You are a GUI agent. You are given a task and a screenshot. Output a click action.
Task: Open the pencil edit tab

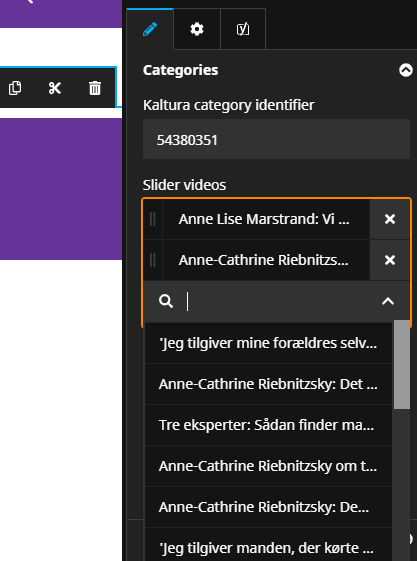tap(150, 29)
